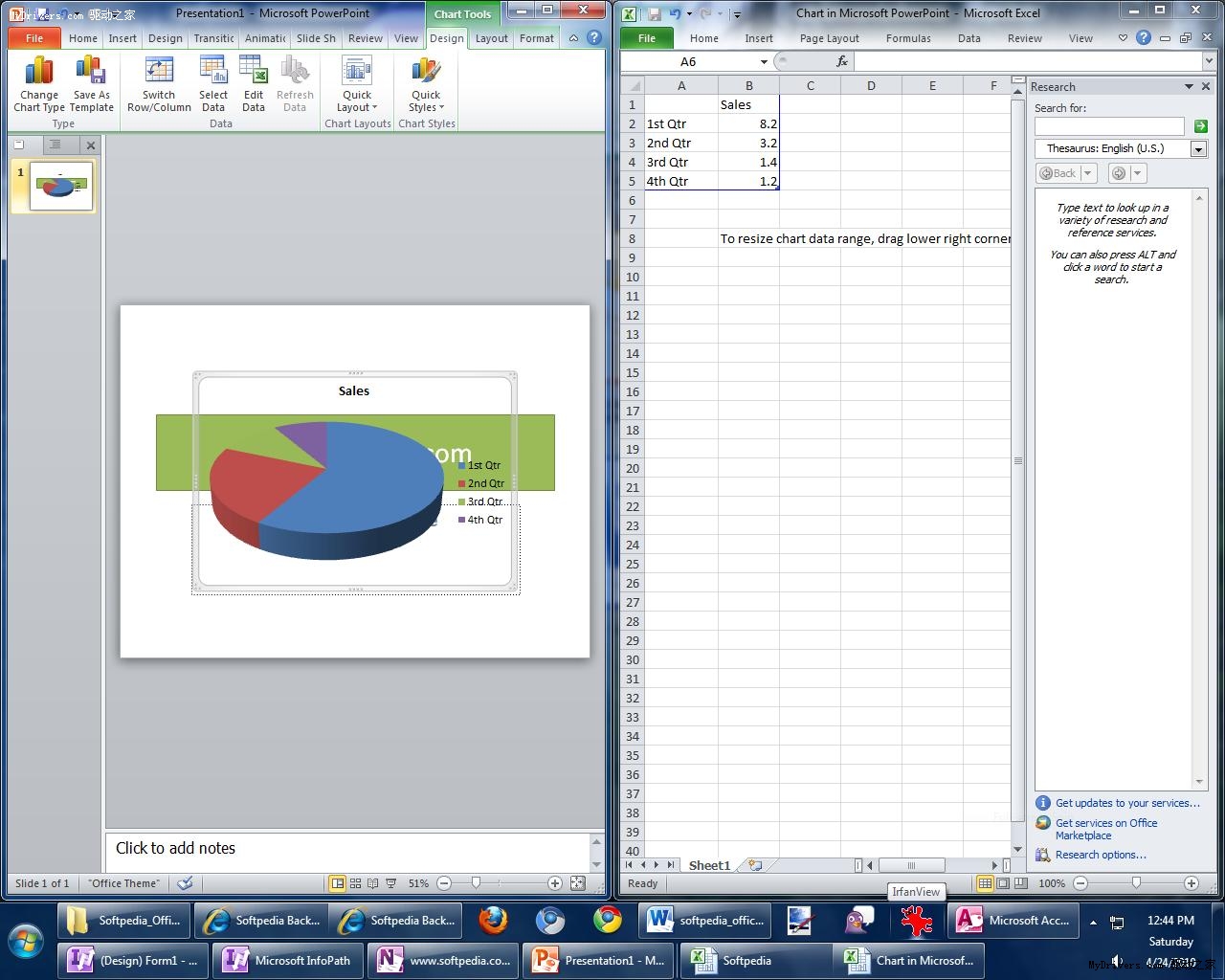Open Excel Help question mark icon
Screen dimensions: 1225x980
pos(1144,38)
